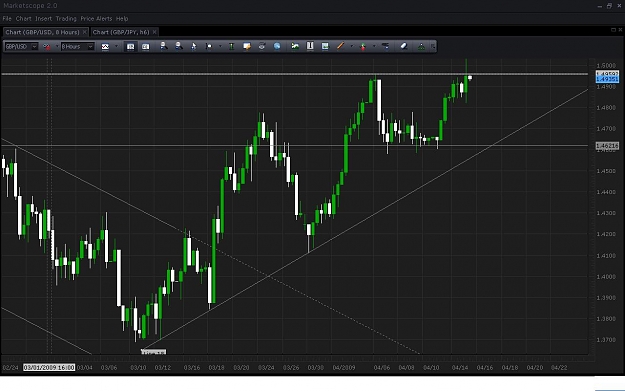Open the Price Alerts menu
Screen dimensions: 625x391
(96, 19)
